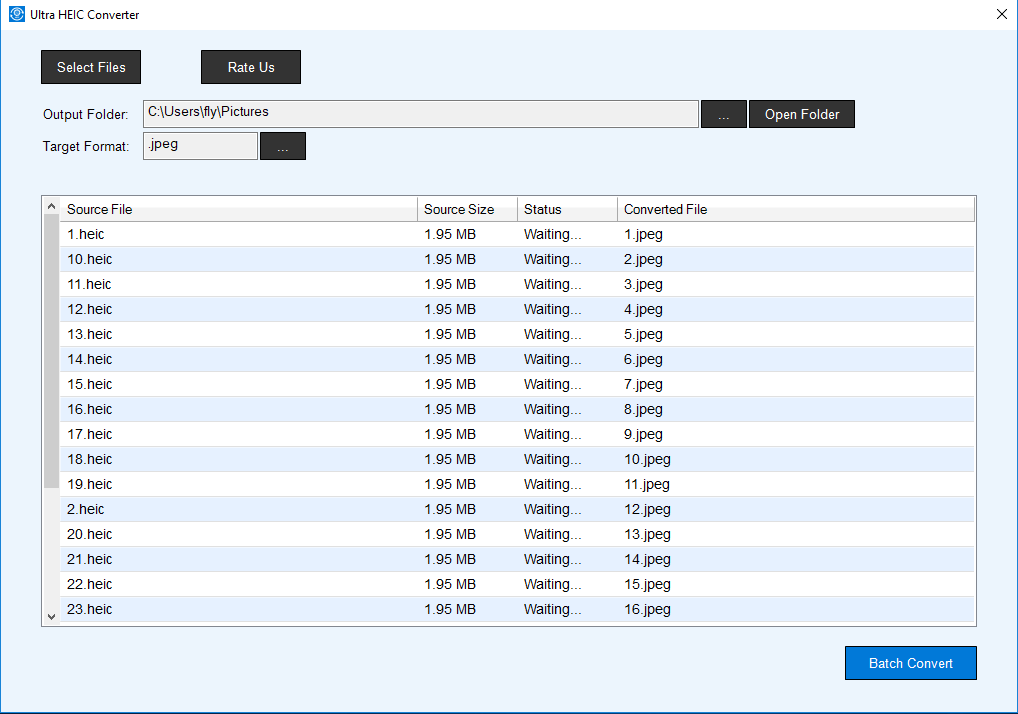Select the 15.heic source file
1018x714 pixels.
[x=90, y=384]
